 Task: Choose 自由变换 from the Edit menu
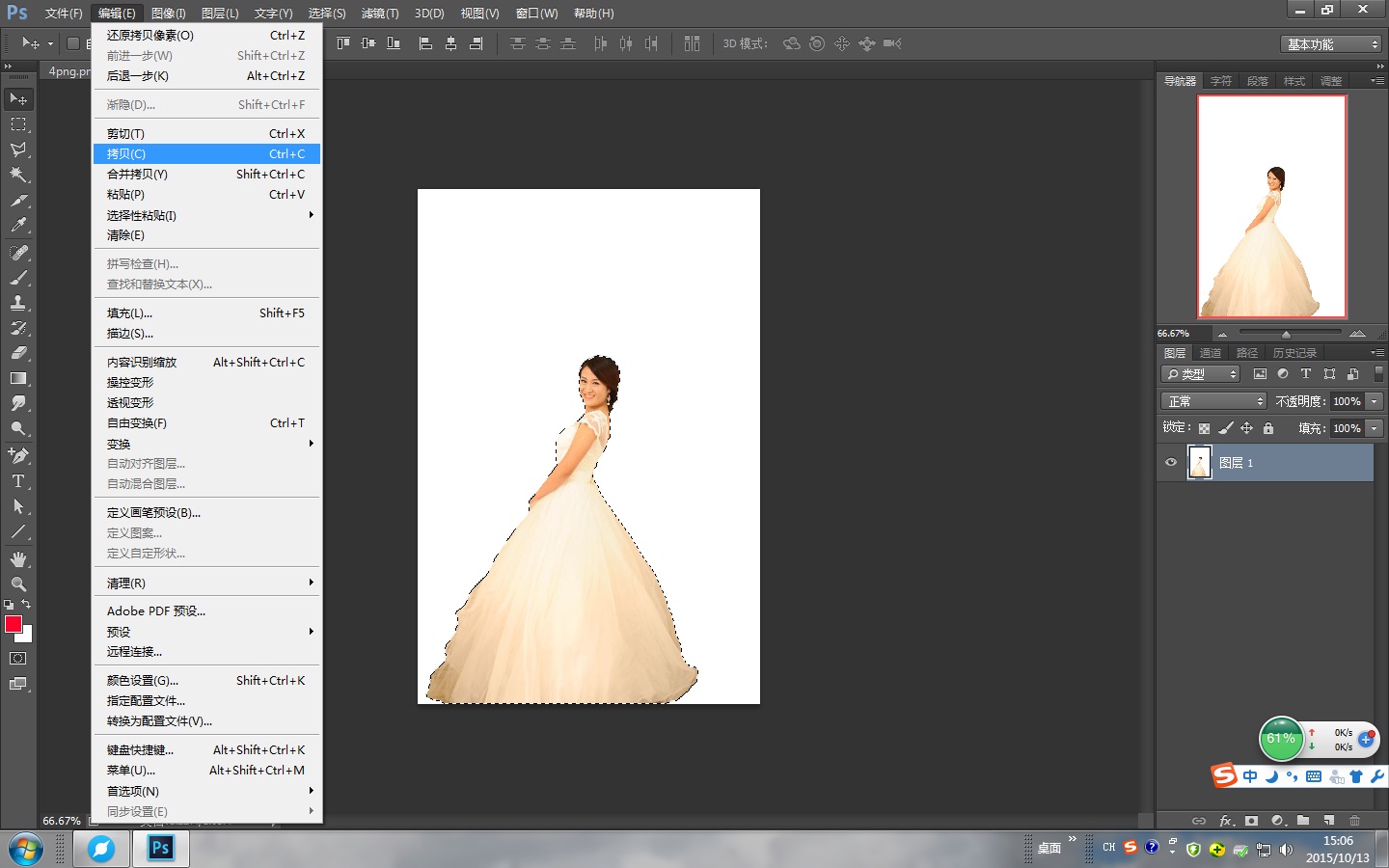(x=207, y=423)
